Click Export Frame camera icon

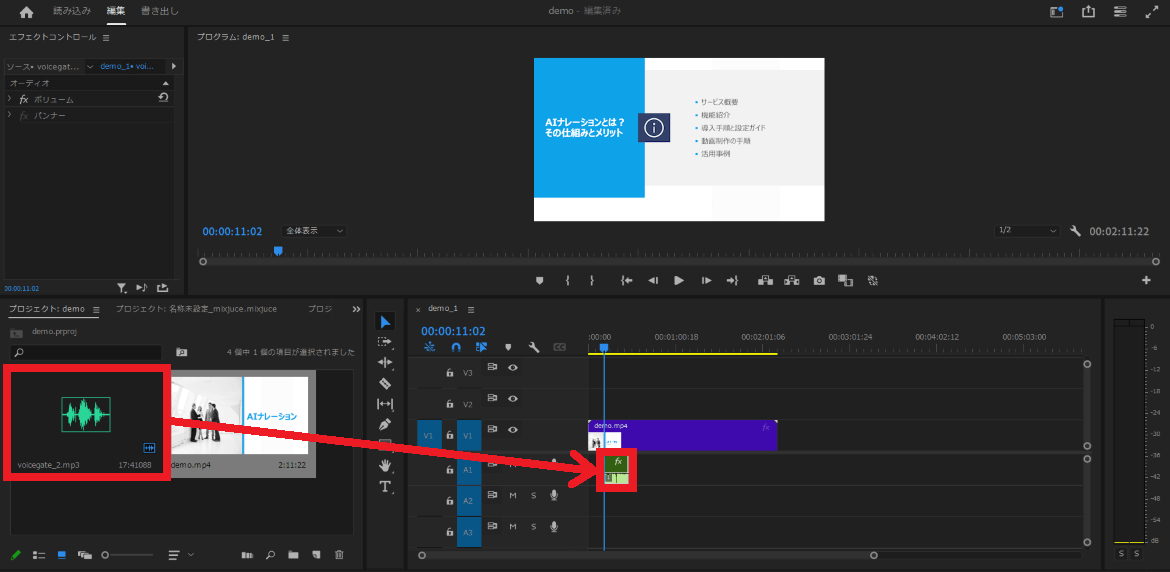pyautogui.click(x=819, y=281)
